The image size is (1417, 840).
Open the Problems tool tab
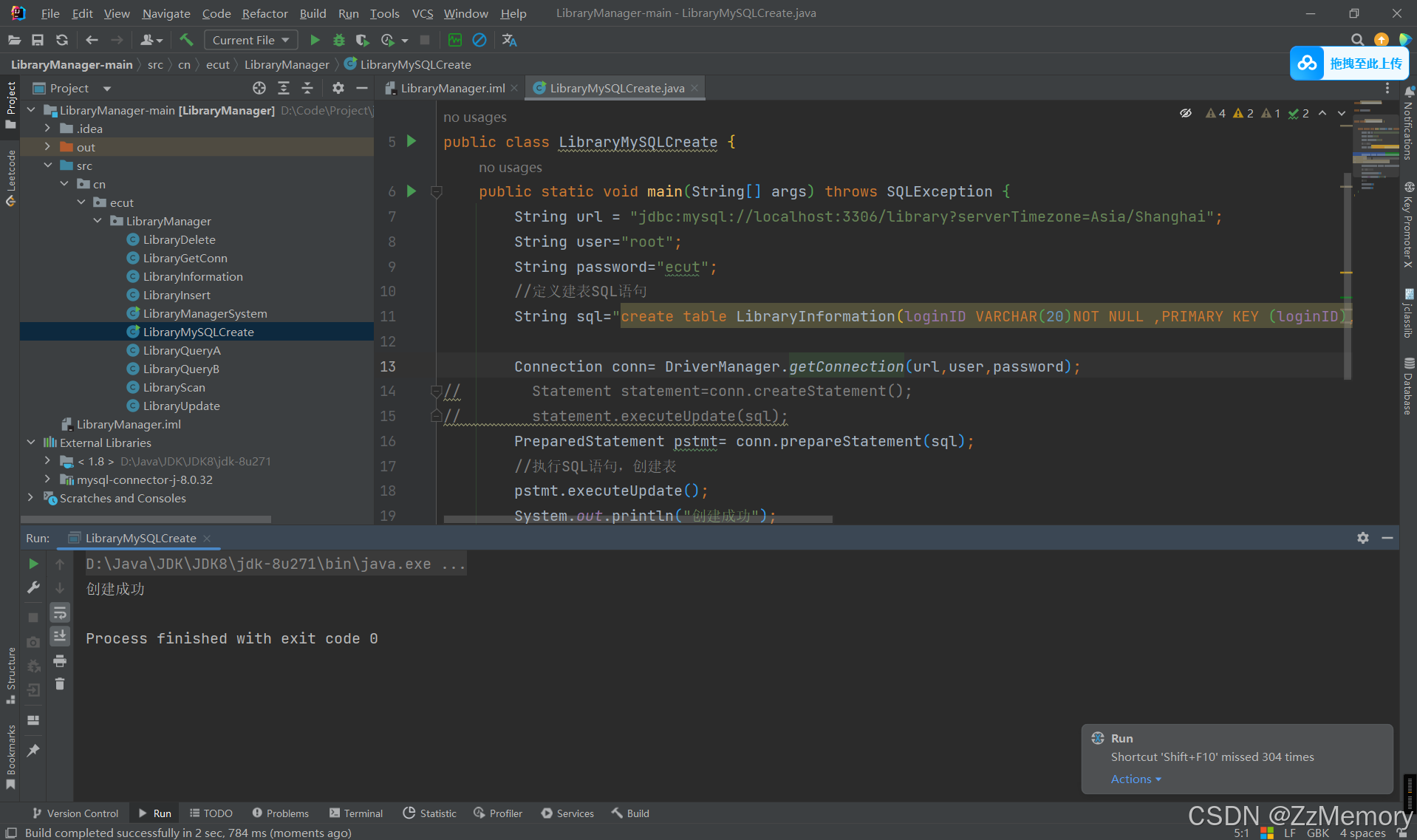click(x=280, y=813)
